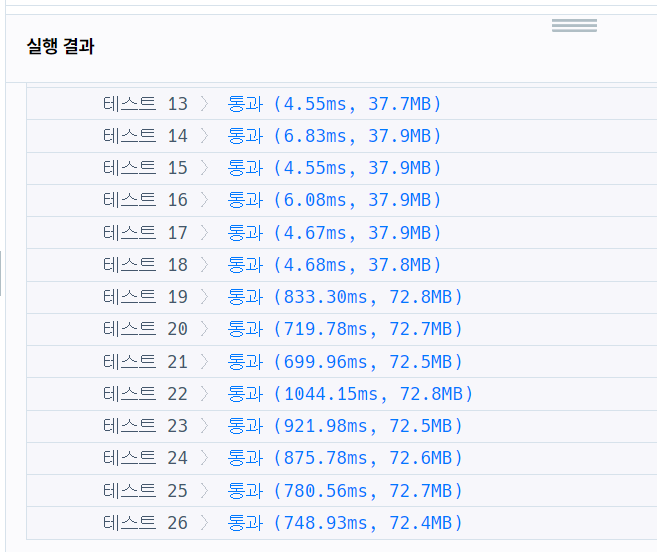Click result 통과 (921.98ms, 72.5MB)

(345, 426)
